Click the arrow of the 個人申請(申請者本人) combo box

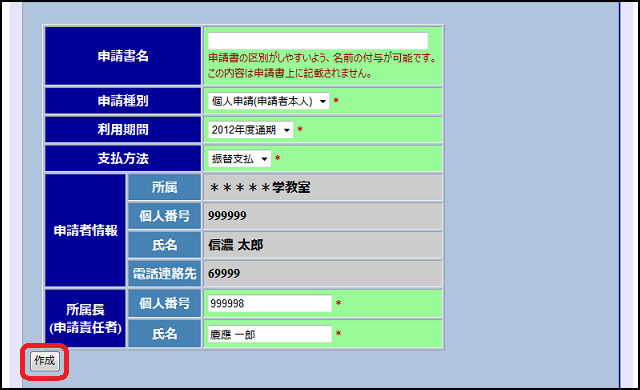pyautogui.click(x=323, y=101)
